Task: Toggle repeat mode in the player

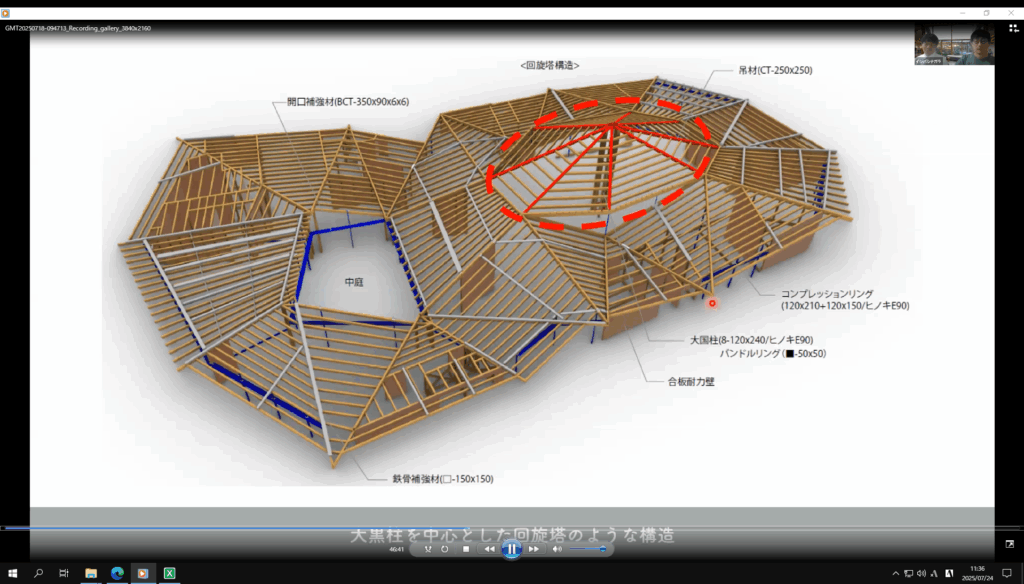Action: click(444, 549)
